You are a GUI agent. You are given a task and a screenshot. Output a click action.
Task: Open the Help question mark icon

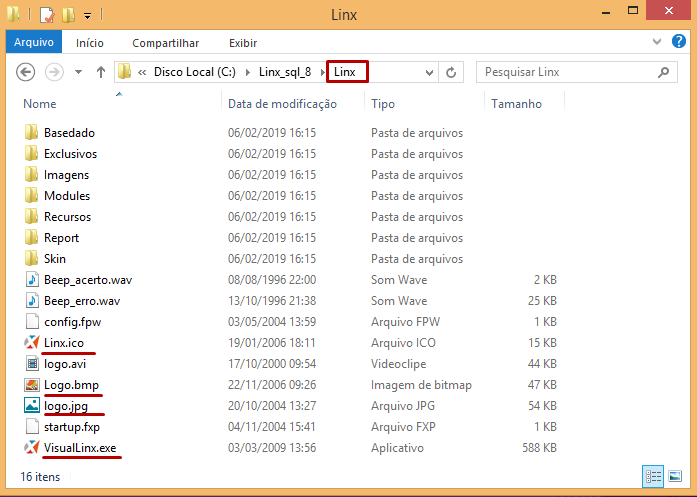678,41
